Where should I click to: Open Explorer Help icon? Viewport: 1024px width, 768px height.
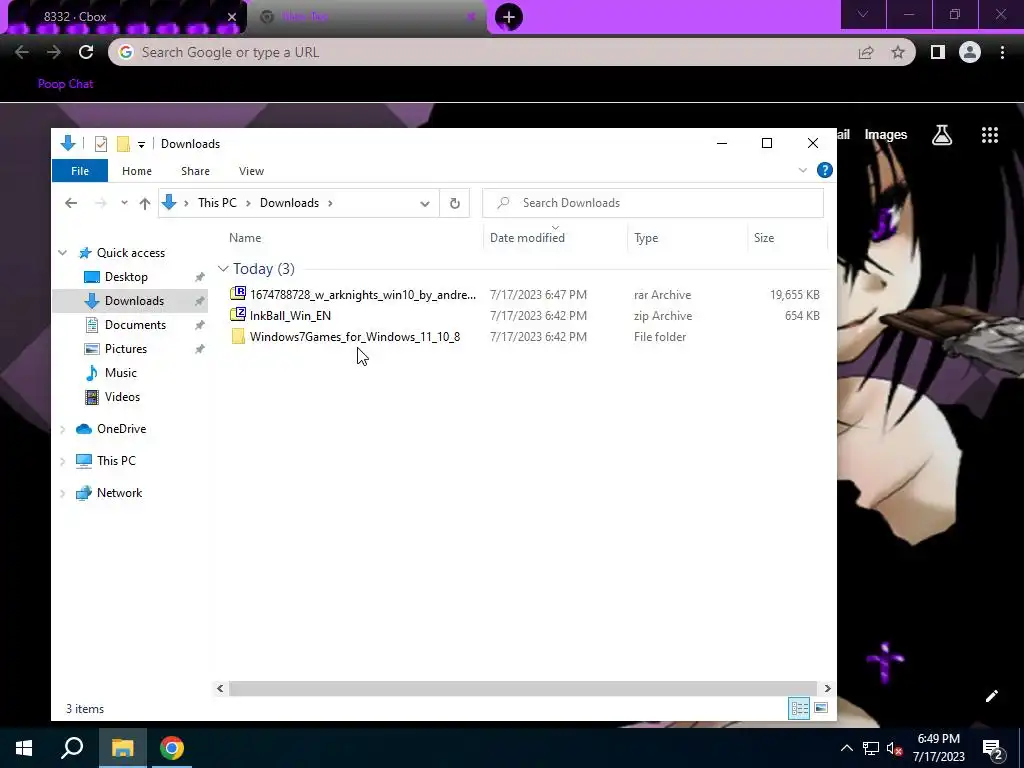(x=825, y=170)
